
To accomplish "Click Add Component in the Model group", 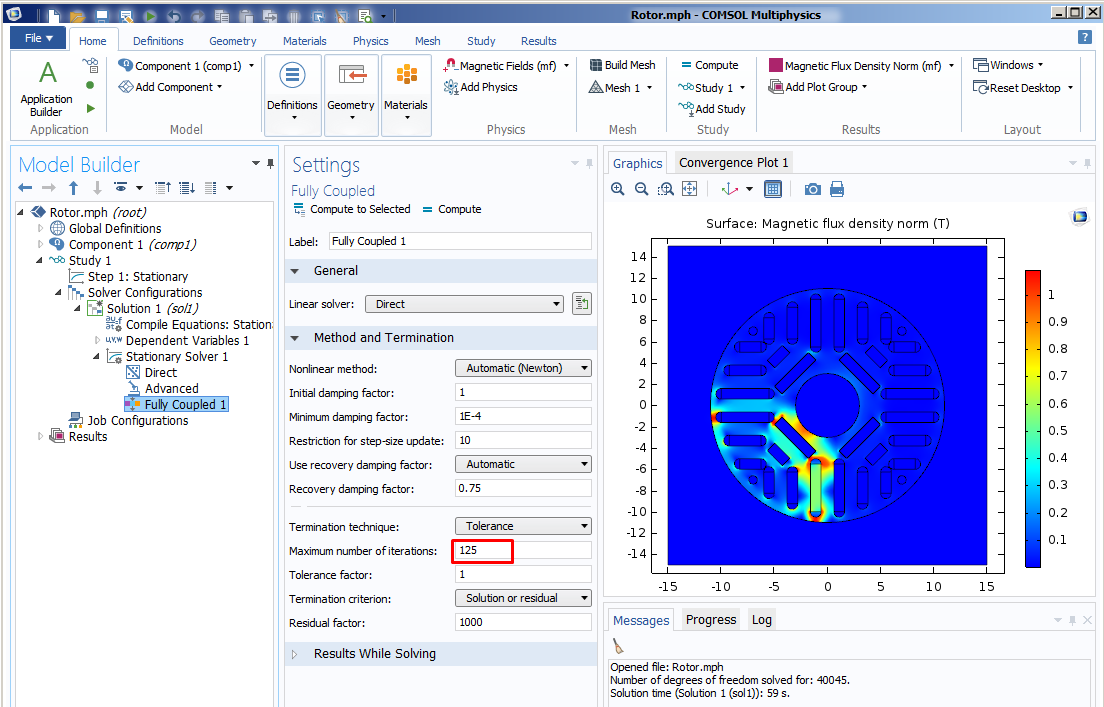I will point(170,87).
